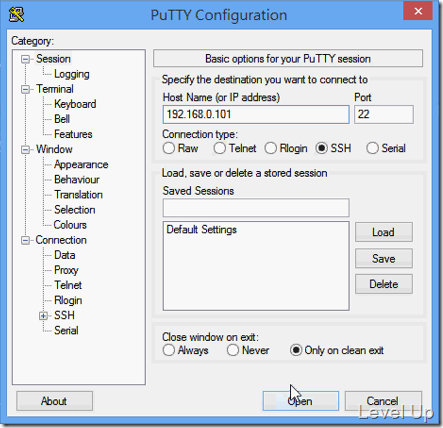Click the Host Name input field
Image resolution: width=443 pixels, height=428 pixels.
pyautogui.click(x=256, y=114)
